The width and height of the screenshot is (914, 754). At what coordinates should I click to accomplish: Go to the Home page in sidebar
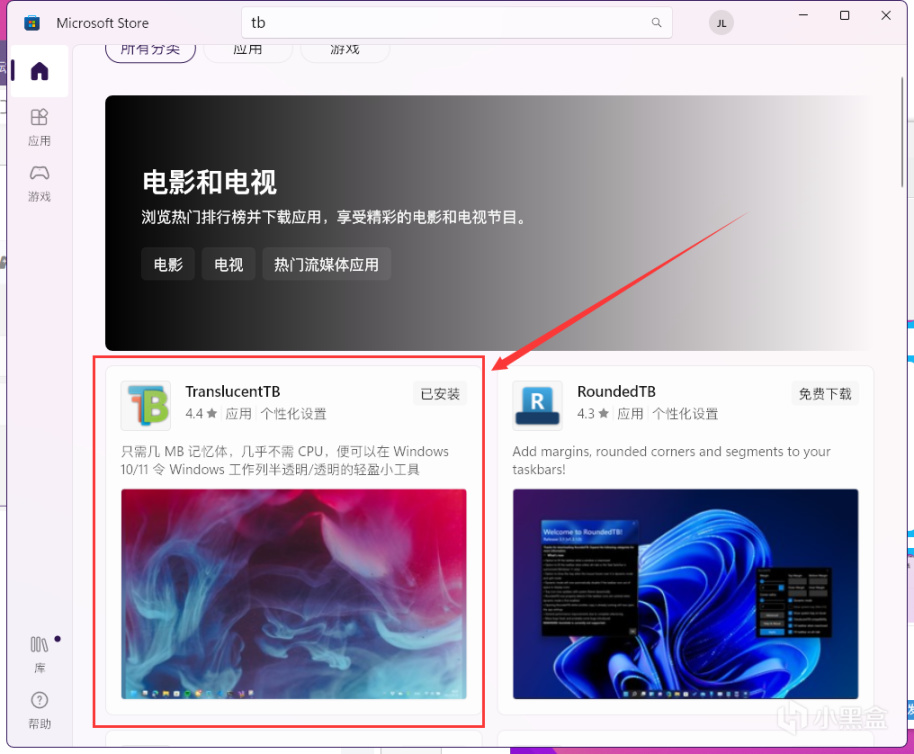(40, 71)
